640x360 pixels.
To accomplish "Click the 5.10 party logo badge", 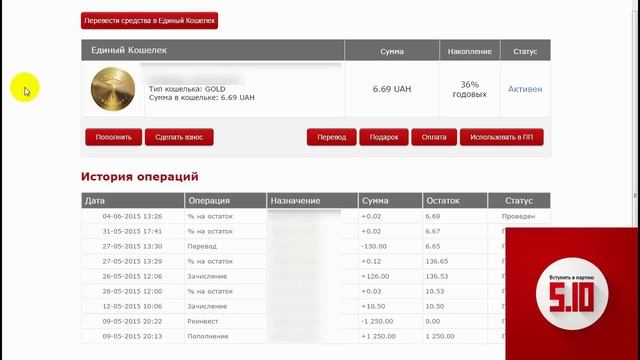I will pyautogui.click(x=571, y=294).
